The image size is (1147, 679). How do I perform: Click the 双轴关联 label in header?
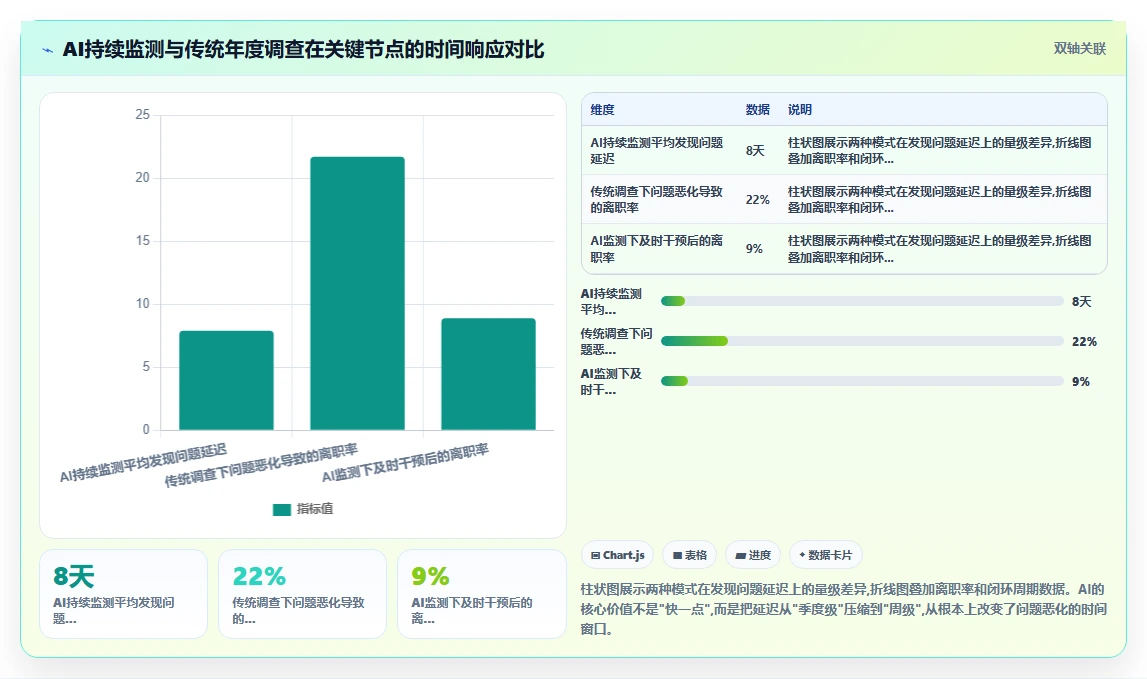(x=1079, y=48)
